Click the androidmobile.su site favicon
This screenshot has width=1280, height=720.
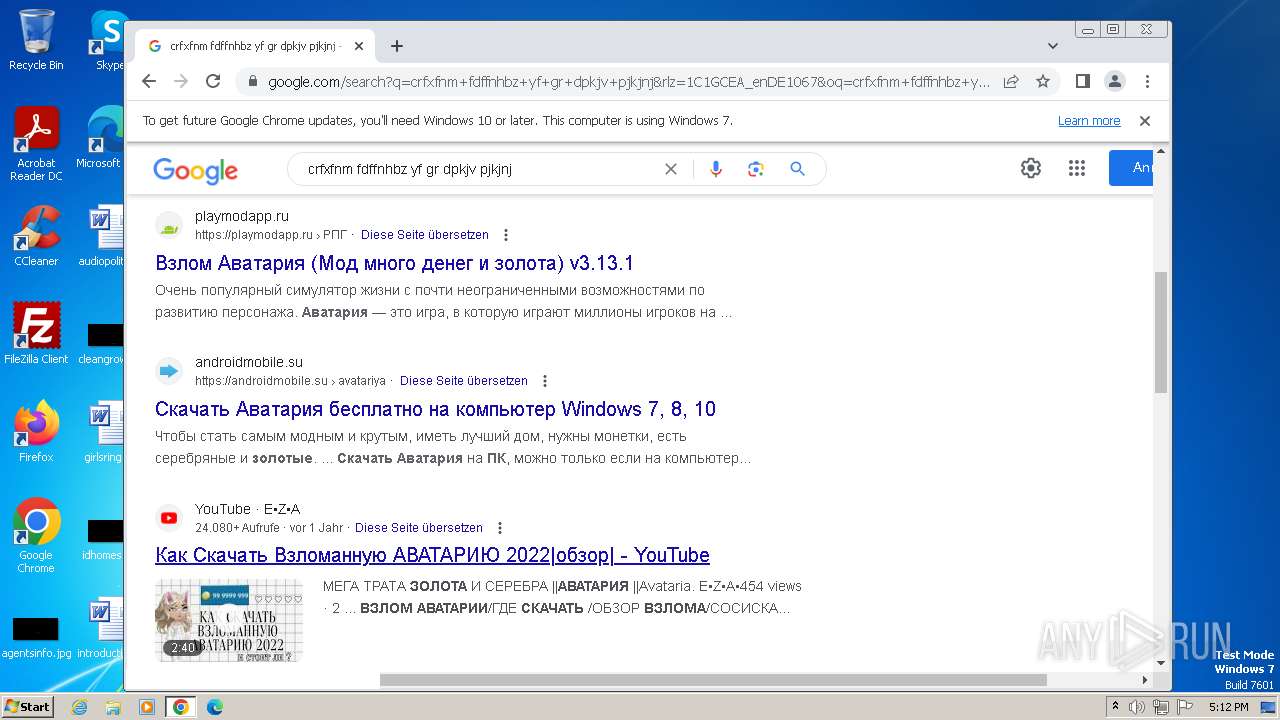click(x=169, y=371)
